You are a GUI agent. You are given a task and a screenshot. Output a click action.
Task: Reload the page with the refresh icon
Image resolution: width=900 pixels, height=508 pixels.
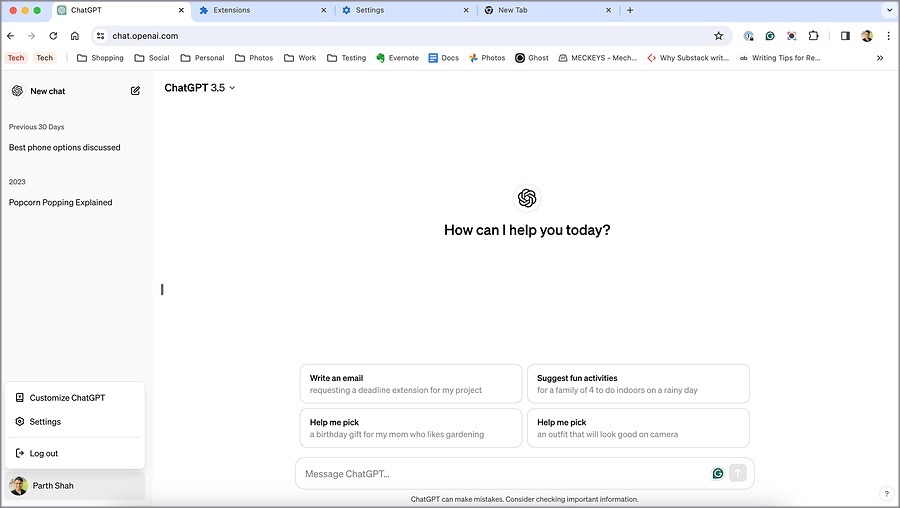click(x=53, y=36)
